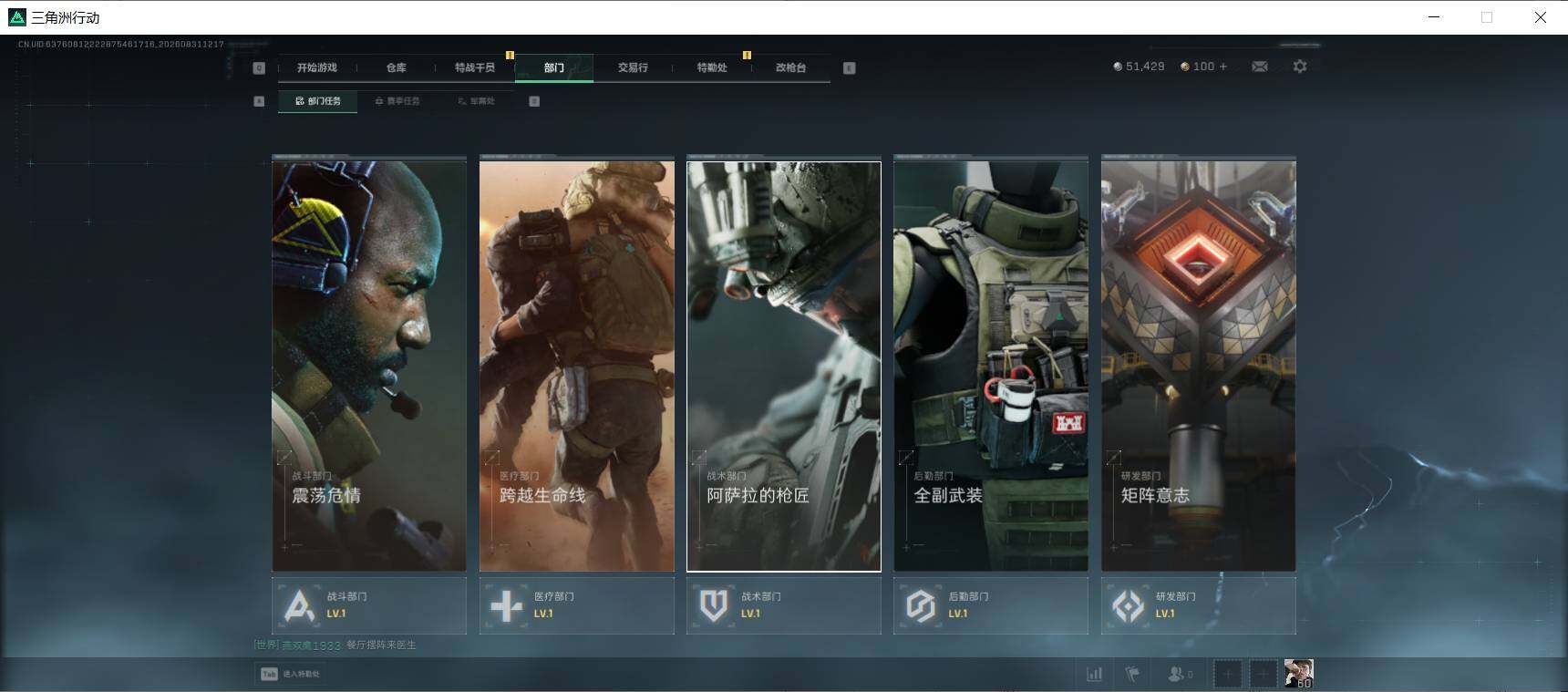Select the 部门任务 sub-tab
The width and height of the screenshot is (1568, 692).
tap(317, 101)
